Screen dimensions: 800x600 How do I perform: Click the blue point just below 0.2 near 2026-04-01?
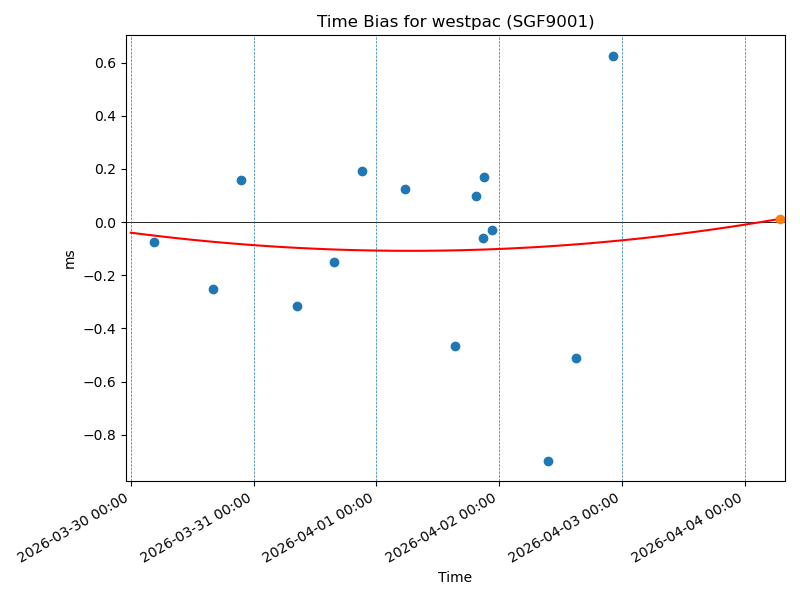point(362,171)
